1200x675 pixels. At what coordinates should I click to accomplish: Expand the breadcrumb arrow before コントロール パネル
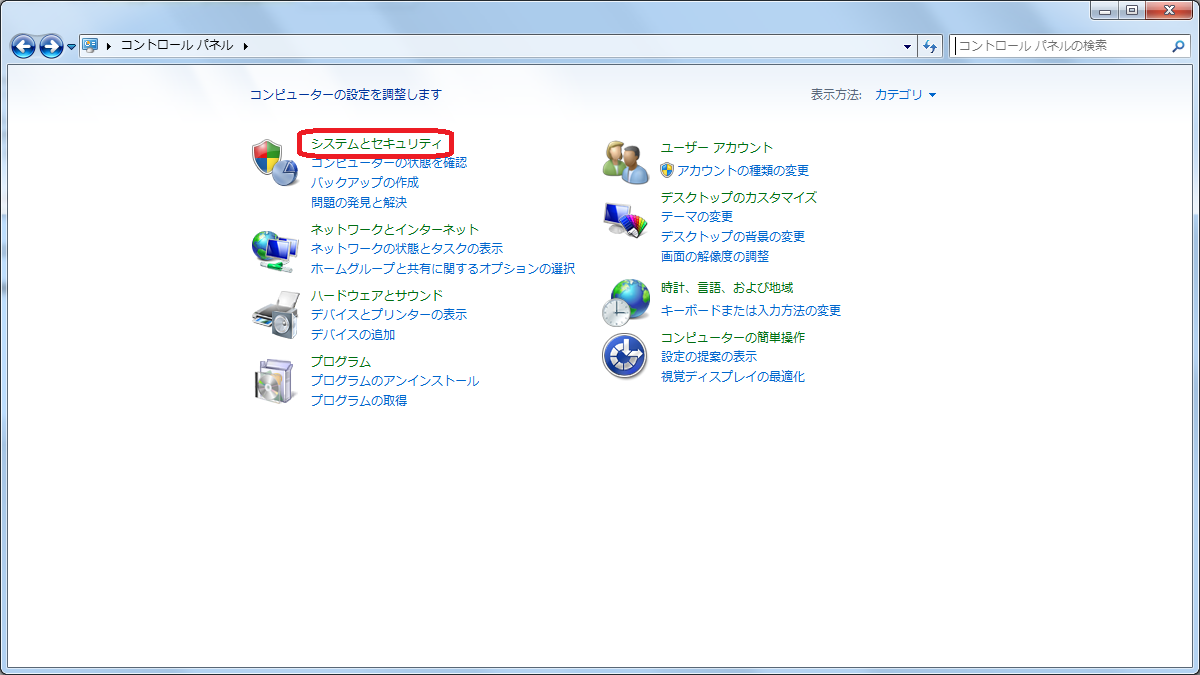click(109, 46)
